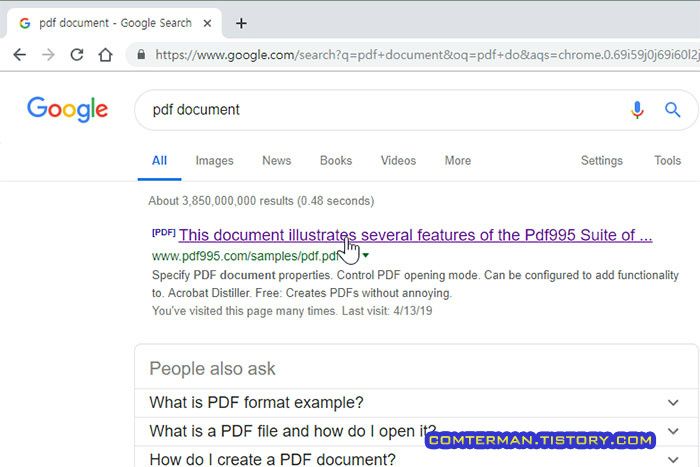Open search Tools
Image resolution: width=700 pixels, height=467 pixels.
[667, 161]
